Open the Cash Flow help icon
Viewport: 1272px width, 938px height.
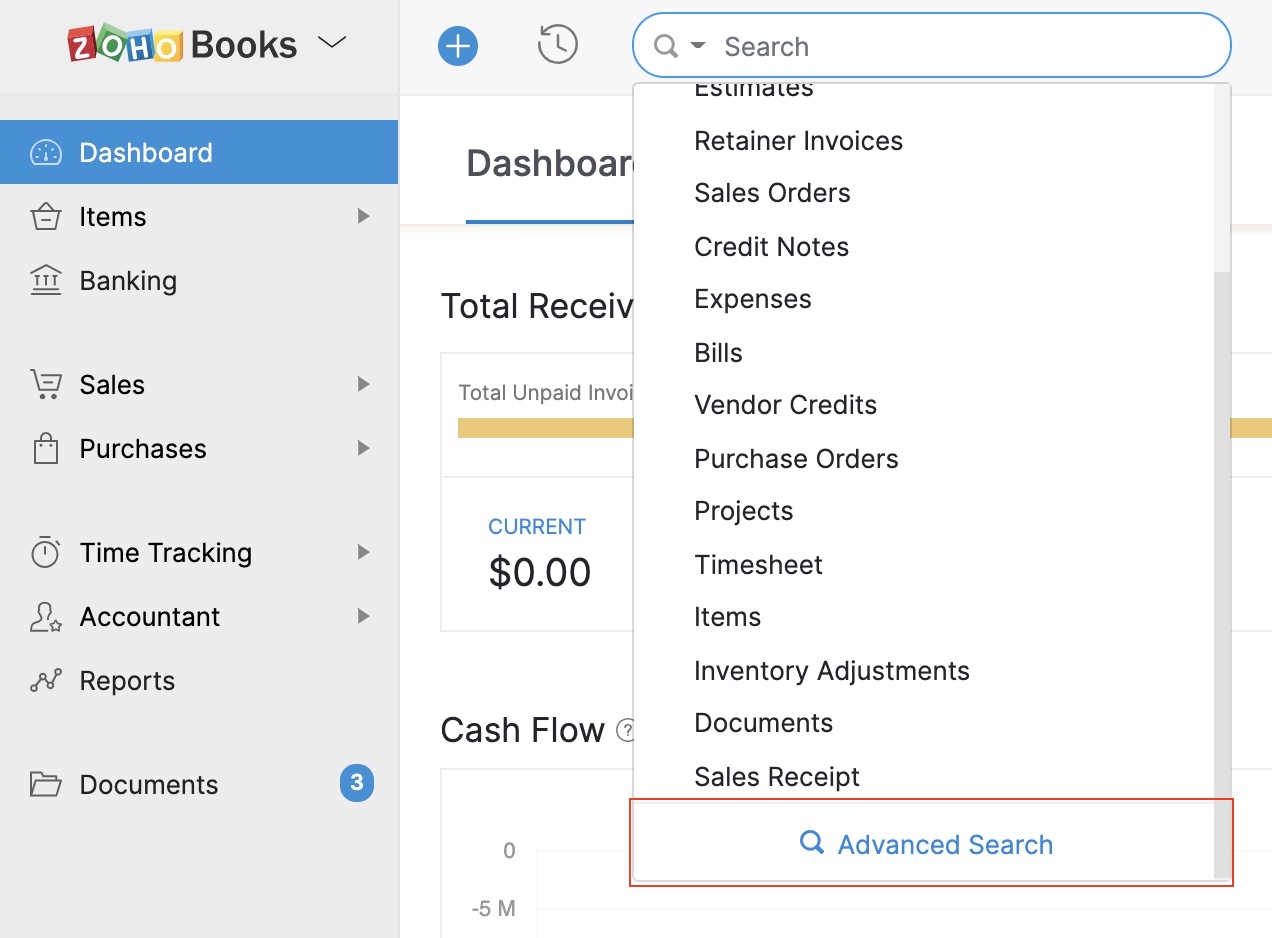tap(625, 732)
